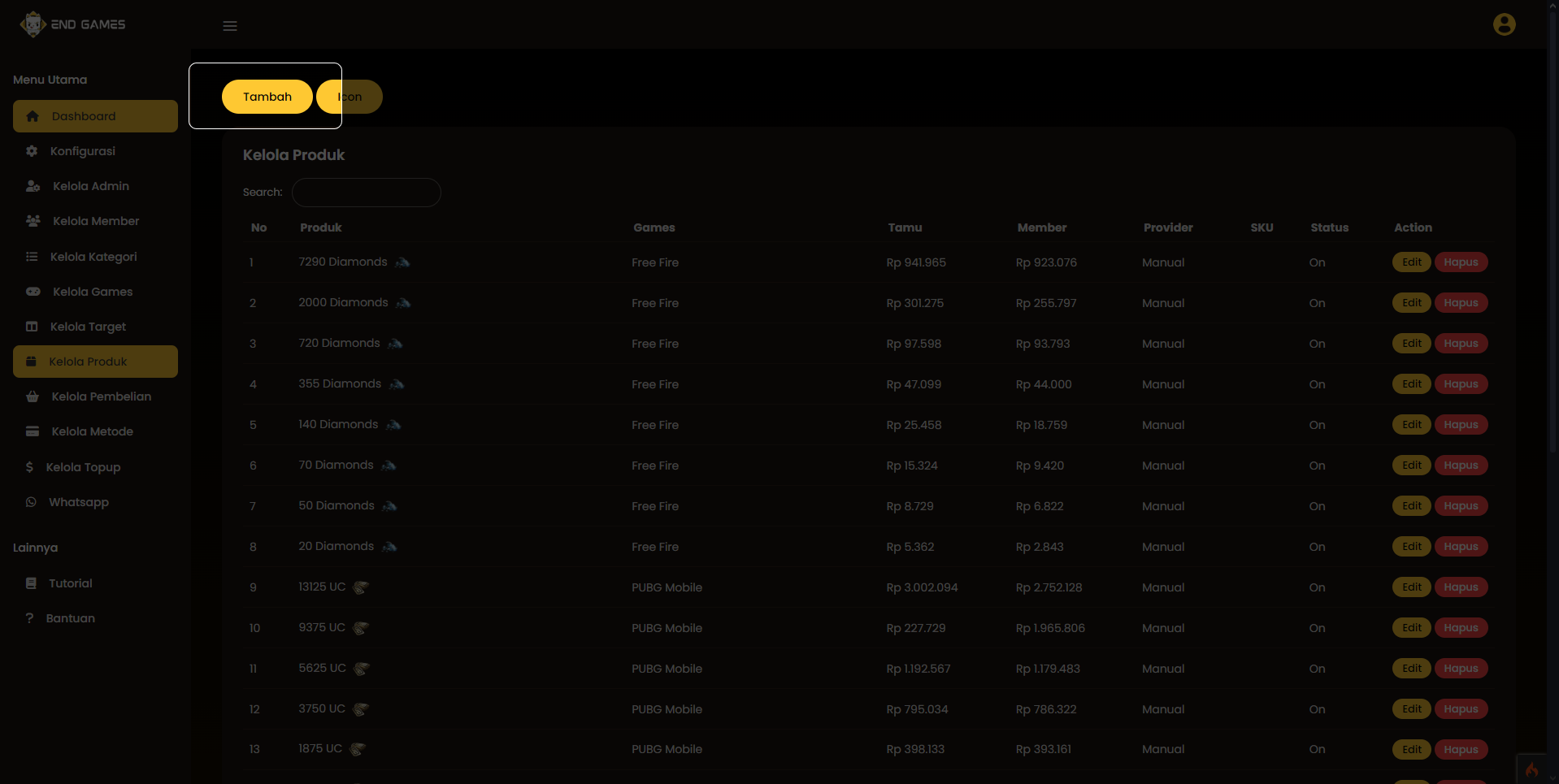Click the Whatsapp icon in sidebar
The image size is (1559, 784).
tap(31, 502)
